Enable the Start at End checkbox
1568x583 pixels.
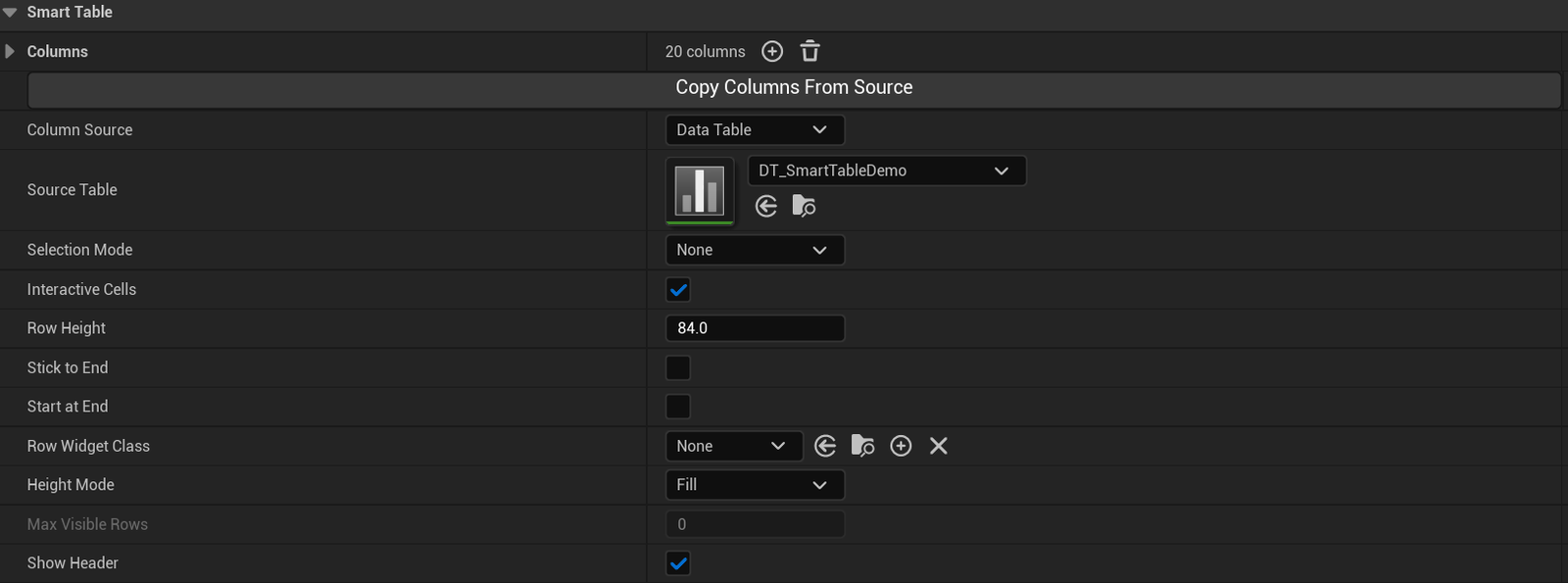pyautogui.click(x=678, y=407)
